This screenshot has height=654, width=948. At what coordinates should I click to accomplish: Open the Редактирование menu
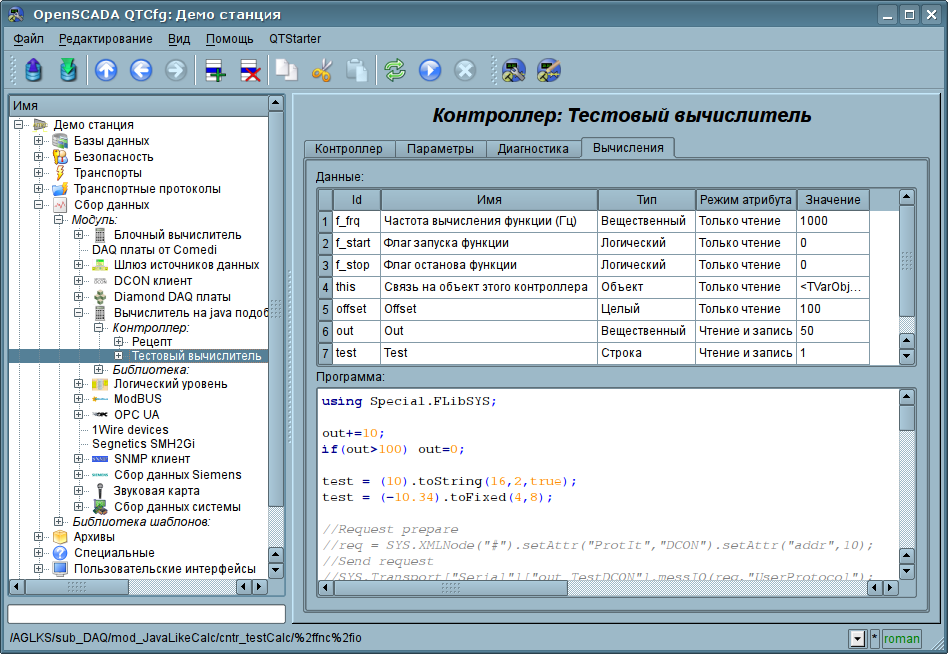click(x=106, y=39)
